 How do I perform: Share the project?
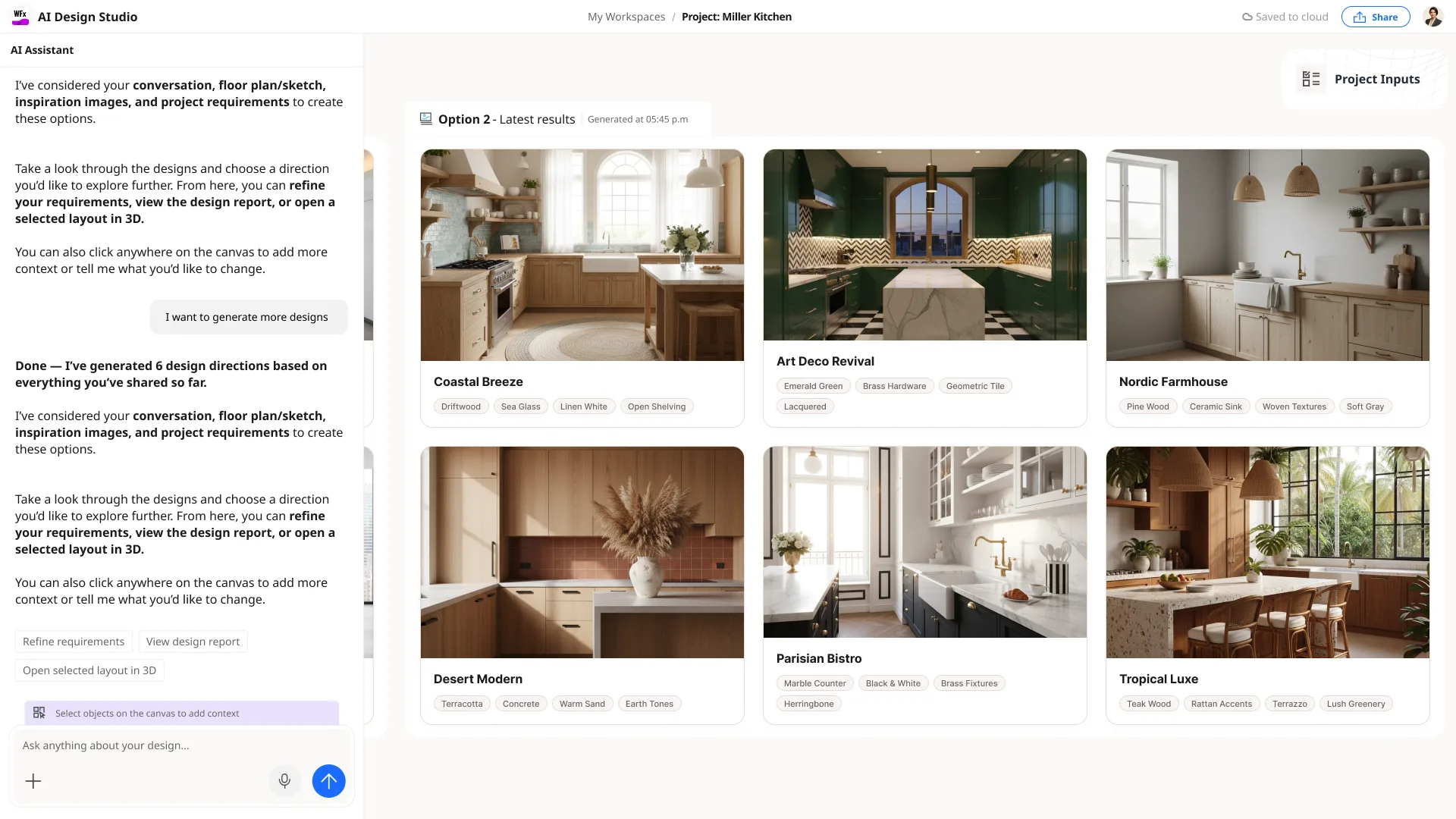coord(1376,17)
